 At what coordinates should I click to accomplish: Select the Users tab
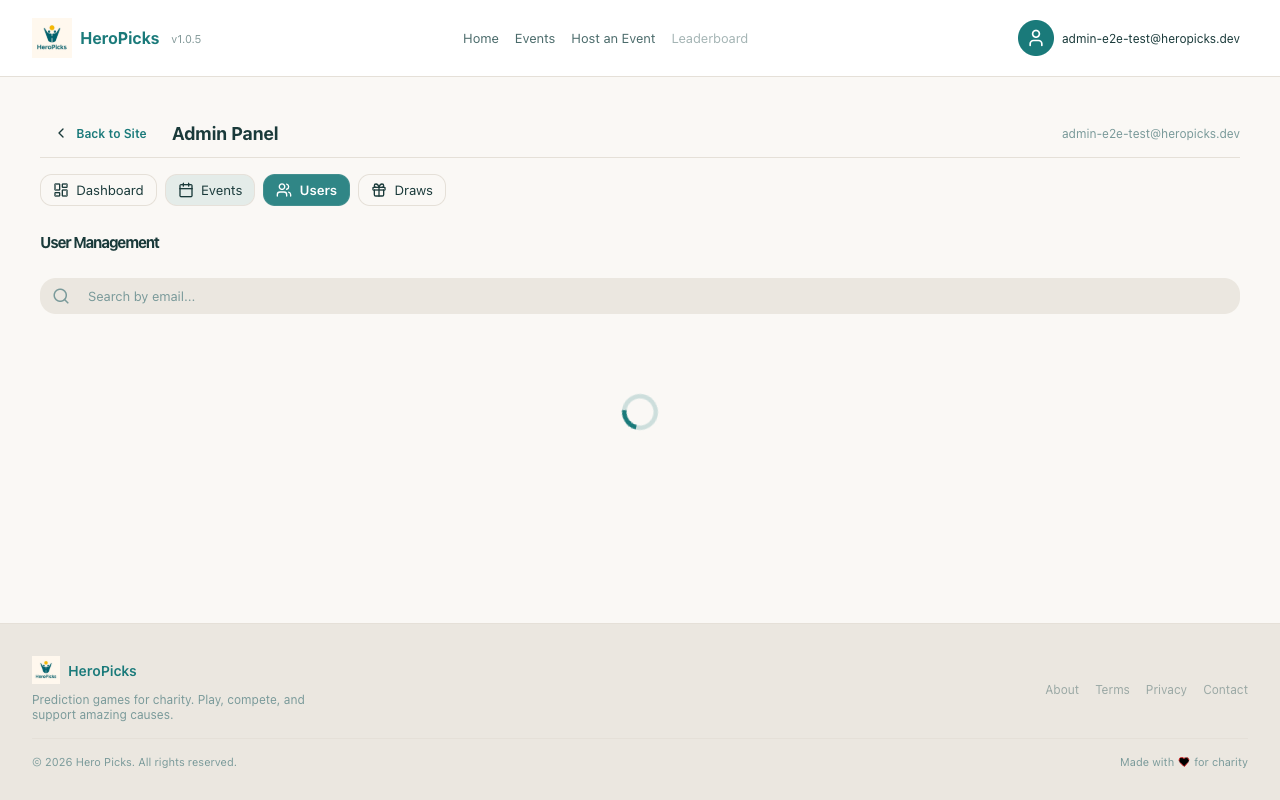(306, 190)
